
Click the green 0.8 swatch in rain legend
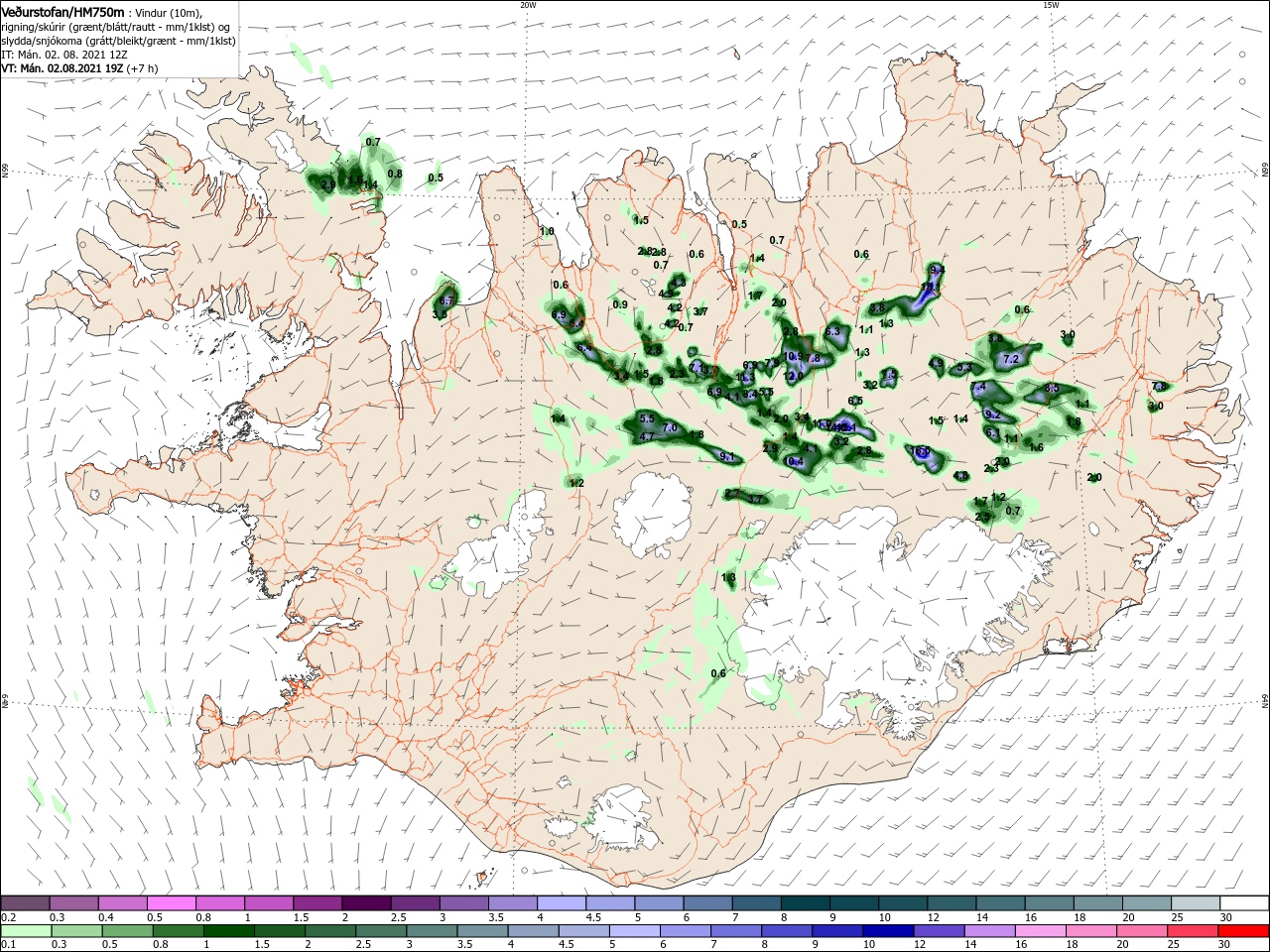[x=177, y=931]
